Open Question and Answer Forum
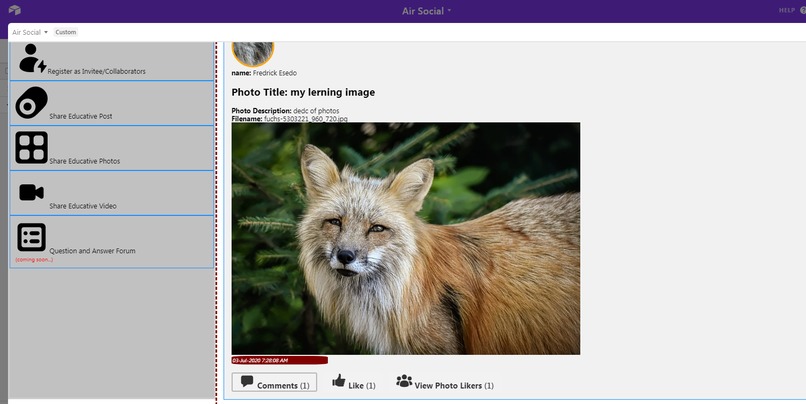806x404 pixels. (112, 242)
